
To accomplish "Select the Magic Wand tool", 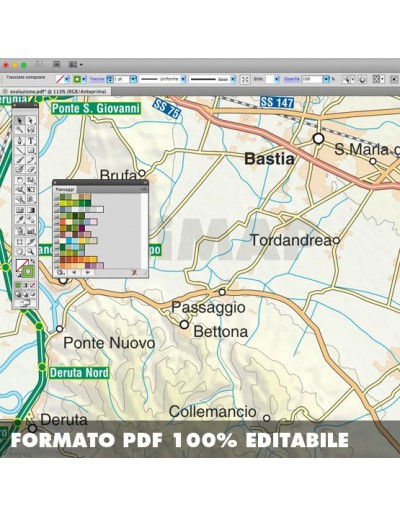I will pos(20,130).
